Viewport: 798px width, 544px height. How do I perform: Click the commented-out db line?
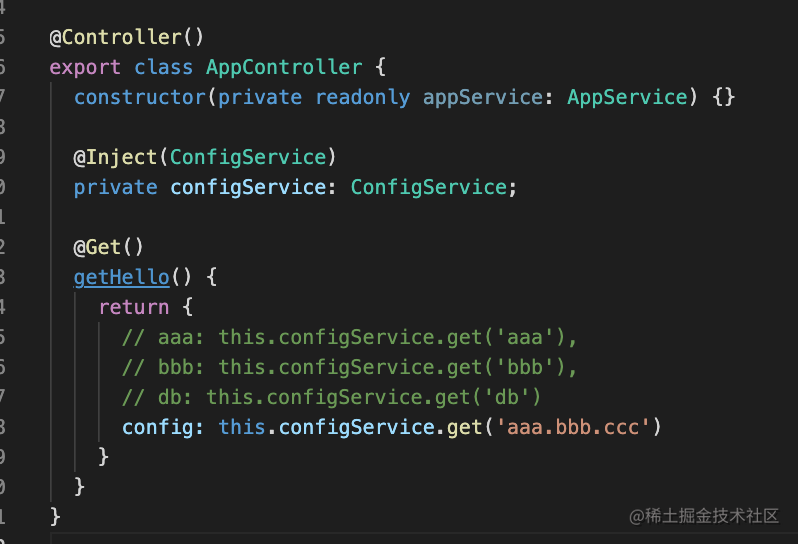[x=331, y=397]
